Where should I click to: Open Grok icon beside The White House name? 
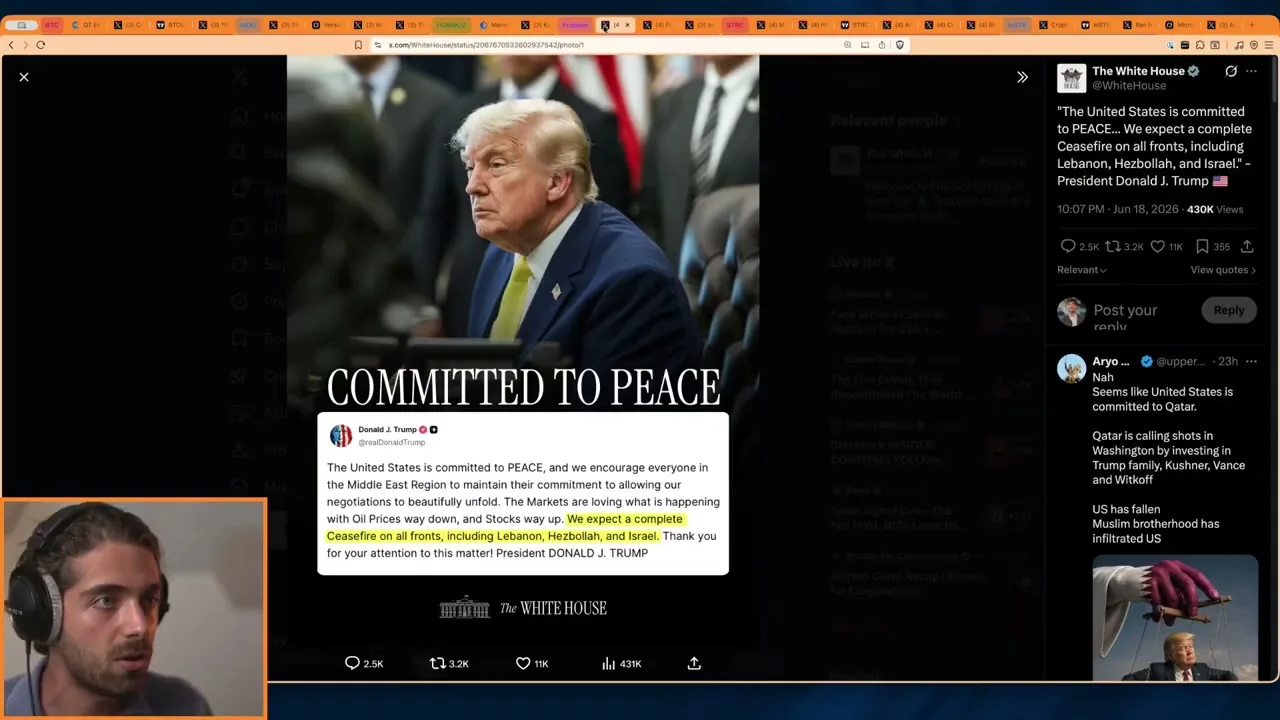[x=1231, y=71]
